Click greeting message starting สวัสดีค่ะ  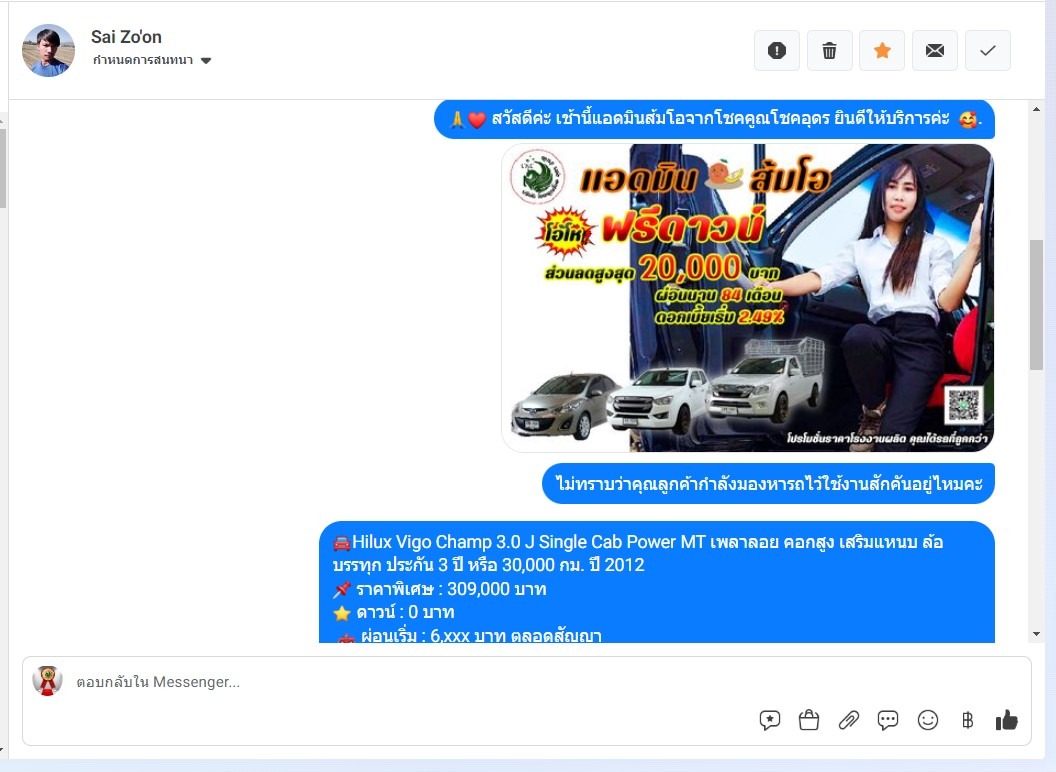tap(715, 119)
